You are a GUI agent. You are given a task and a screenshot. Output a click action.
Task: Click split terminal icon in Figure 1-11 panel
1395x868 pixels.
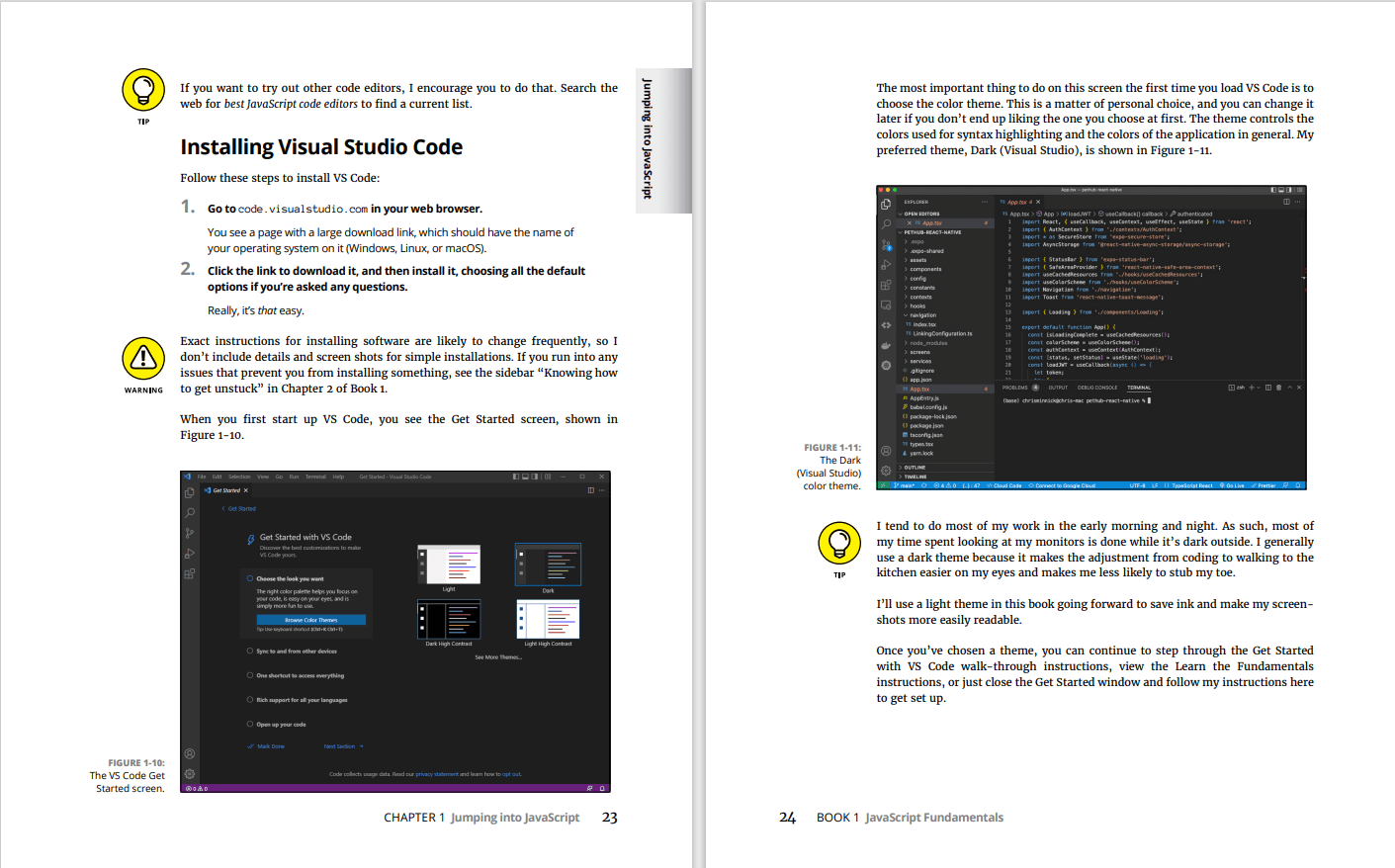[x=1268, y=388]
